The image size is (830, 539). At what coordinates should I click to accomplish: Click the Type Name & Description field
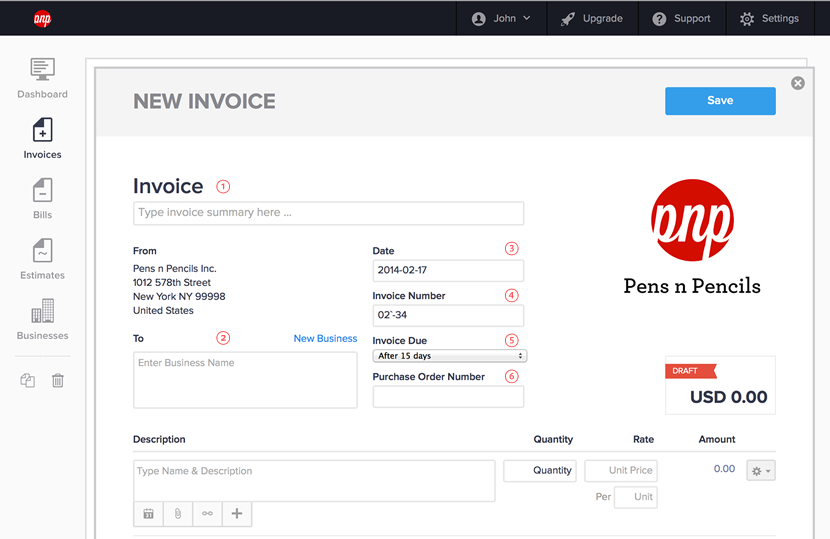pyautogui.click(x=314, y=481)
